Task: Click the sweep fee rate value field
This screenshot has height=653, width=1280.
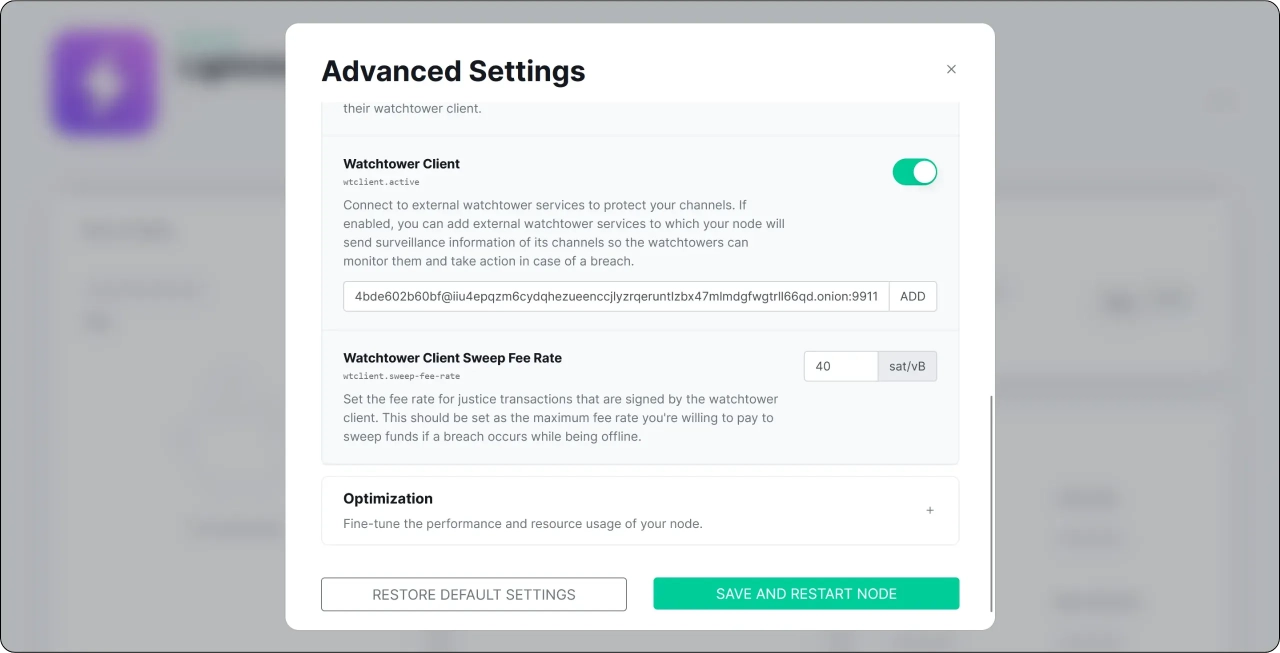Action: pyautogui.click(x=840, y=366)
